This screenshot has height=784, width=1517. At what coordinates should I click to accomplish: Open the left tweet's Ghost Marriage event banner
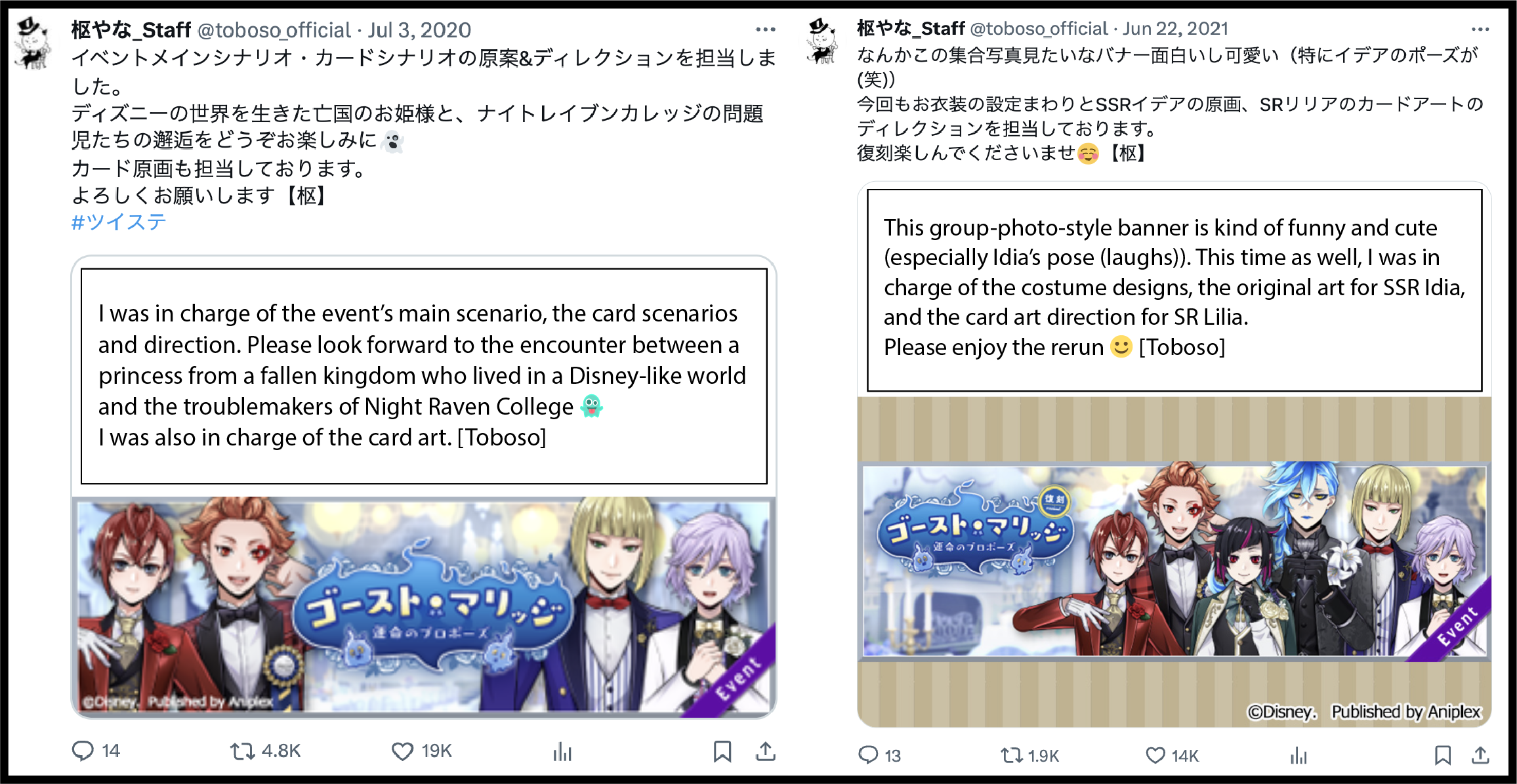point(424,606)
